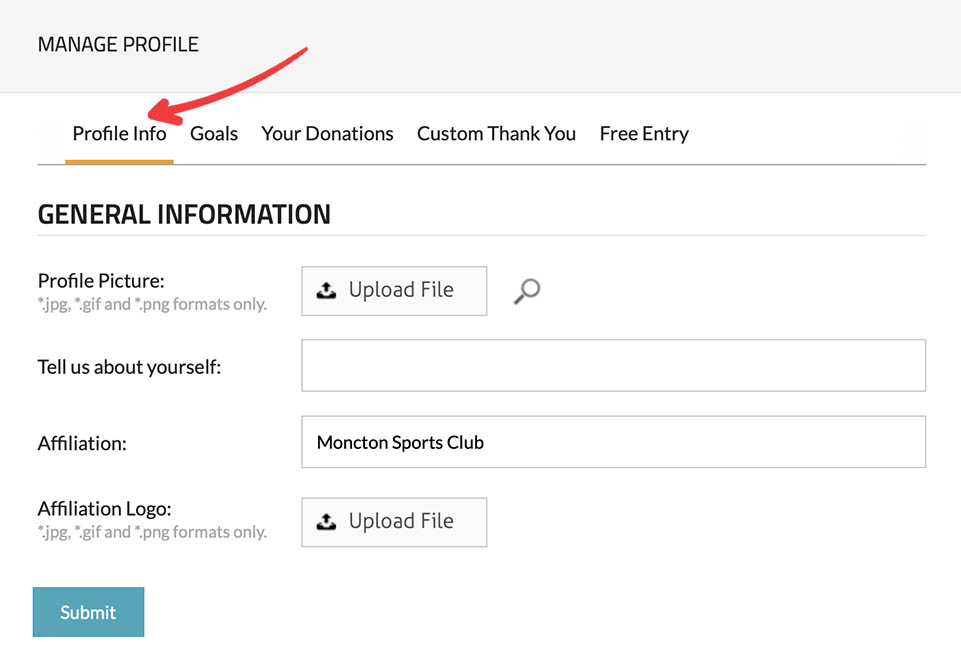Click the Affiliation label text
Image resolution: width=961 pixels, height=660 pixels.
pyautogui.click(x=82, y=443)
